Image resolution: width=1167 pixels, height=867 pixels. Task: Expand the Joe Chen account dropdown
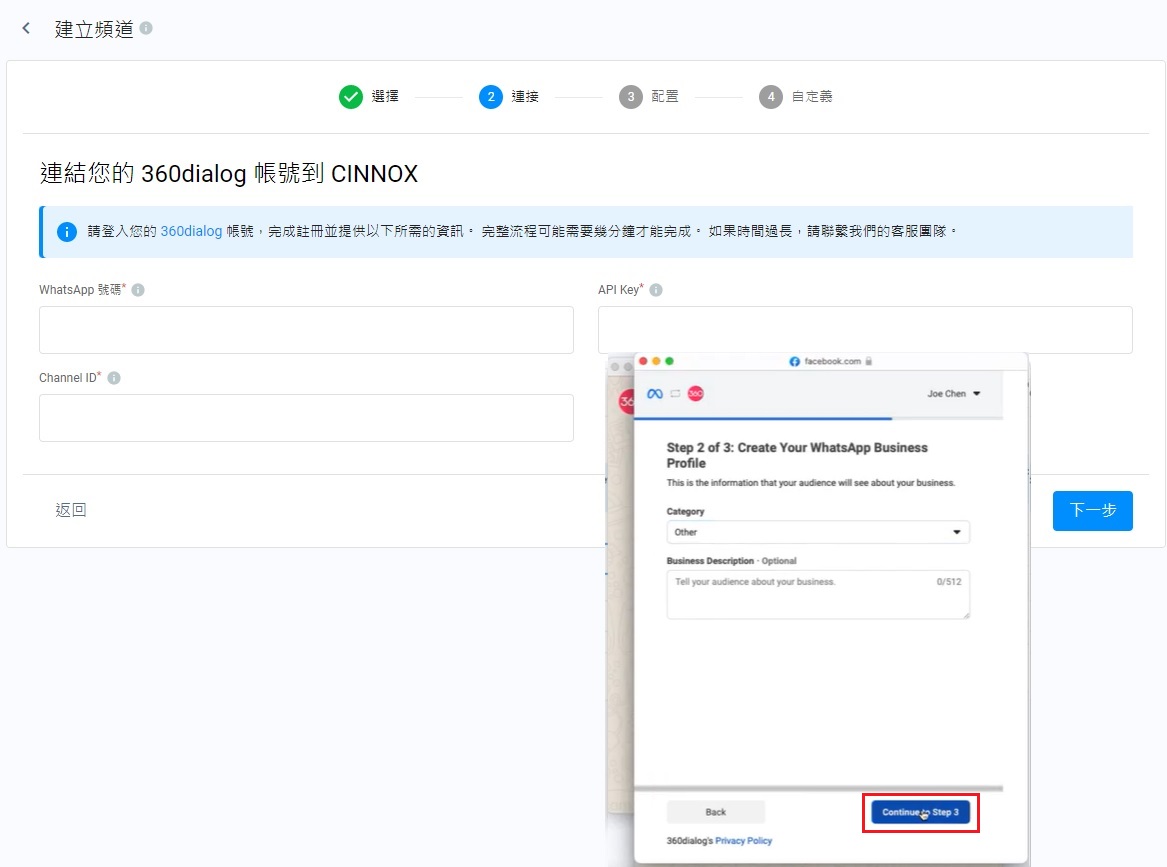(953, 394)
